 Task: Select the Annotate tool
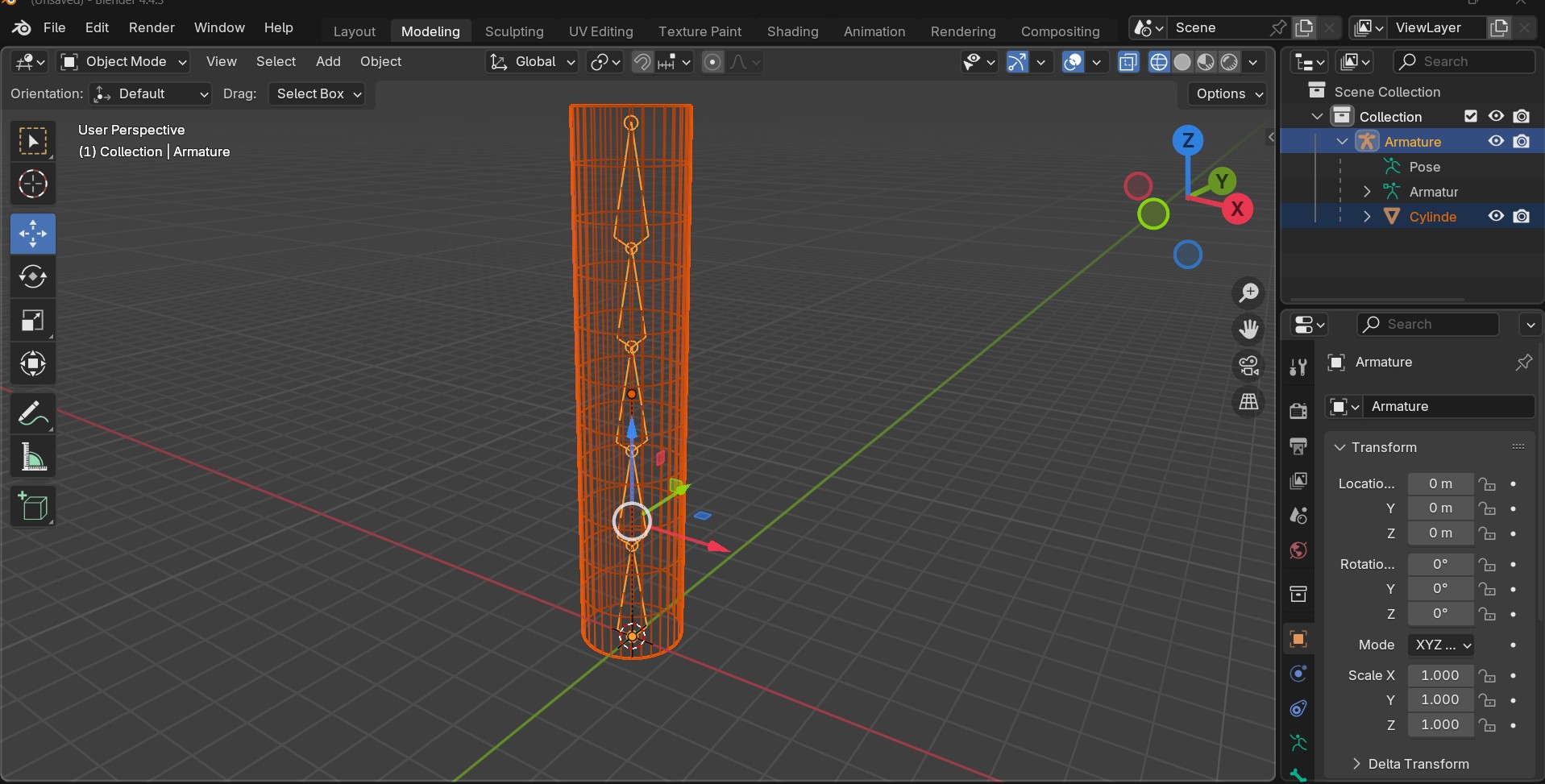coord(33,414)
